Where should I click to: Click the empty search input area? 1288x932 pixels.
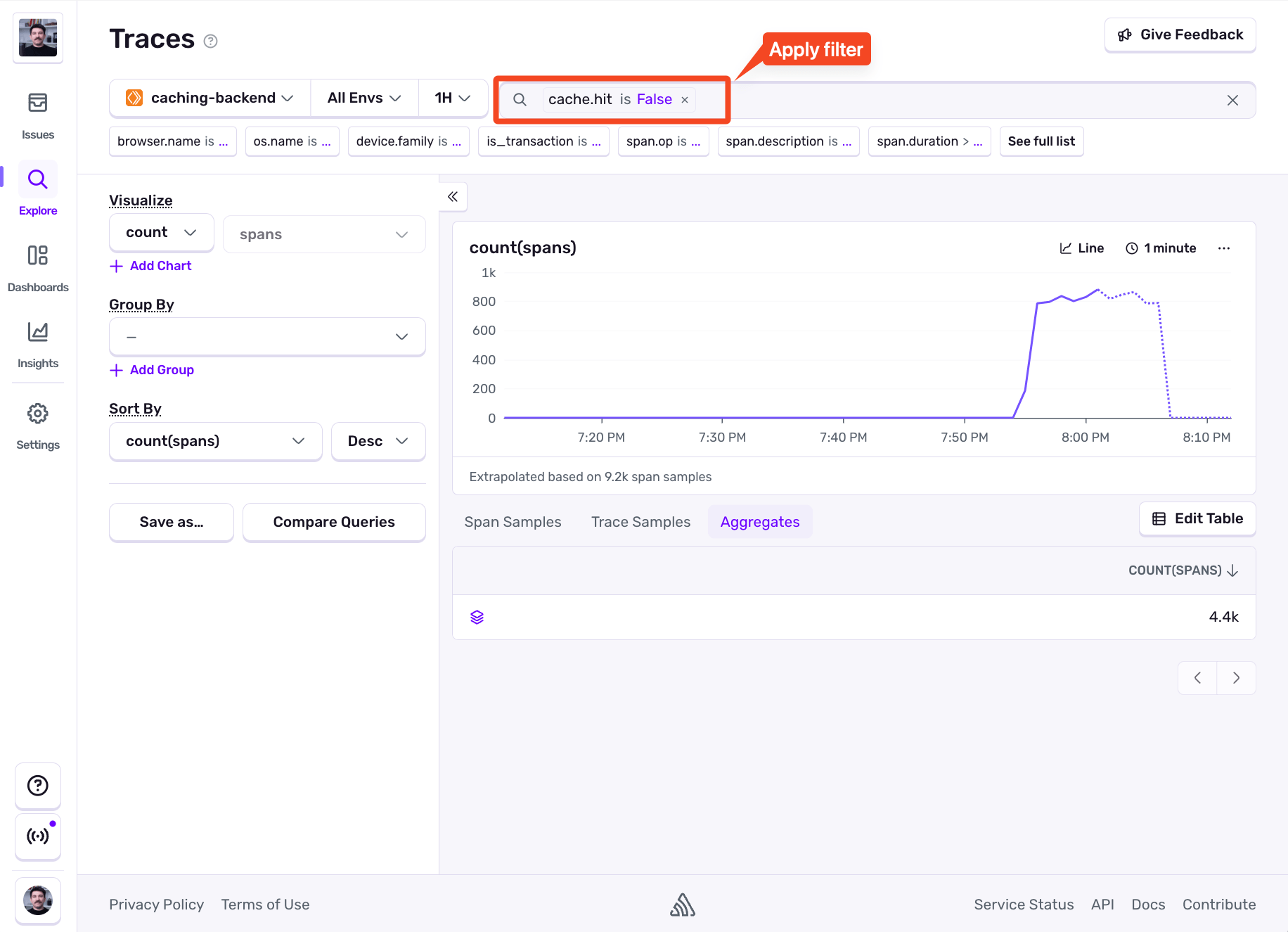pos(956,100)
